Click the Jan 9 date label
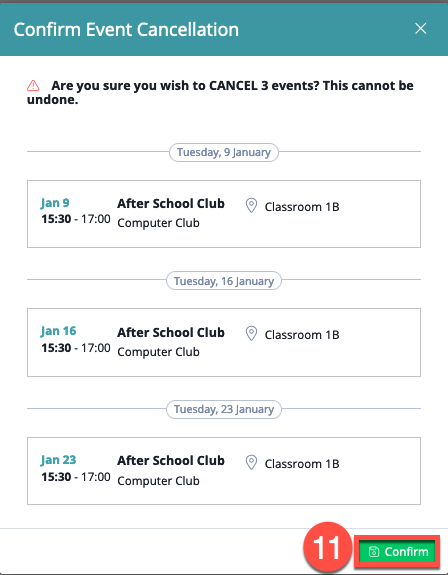Viewport: 448px width, 575px height. click(x=55, y=203)
